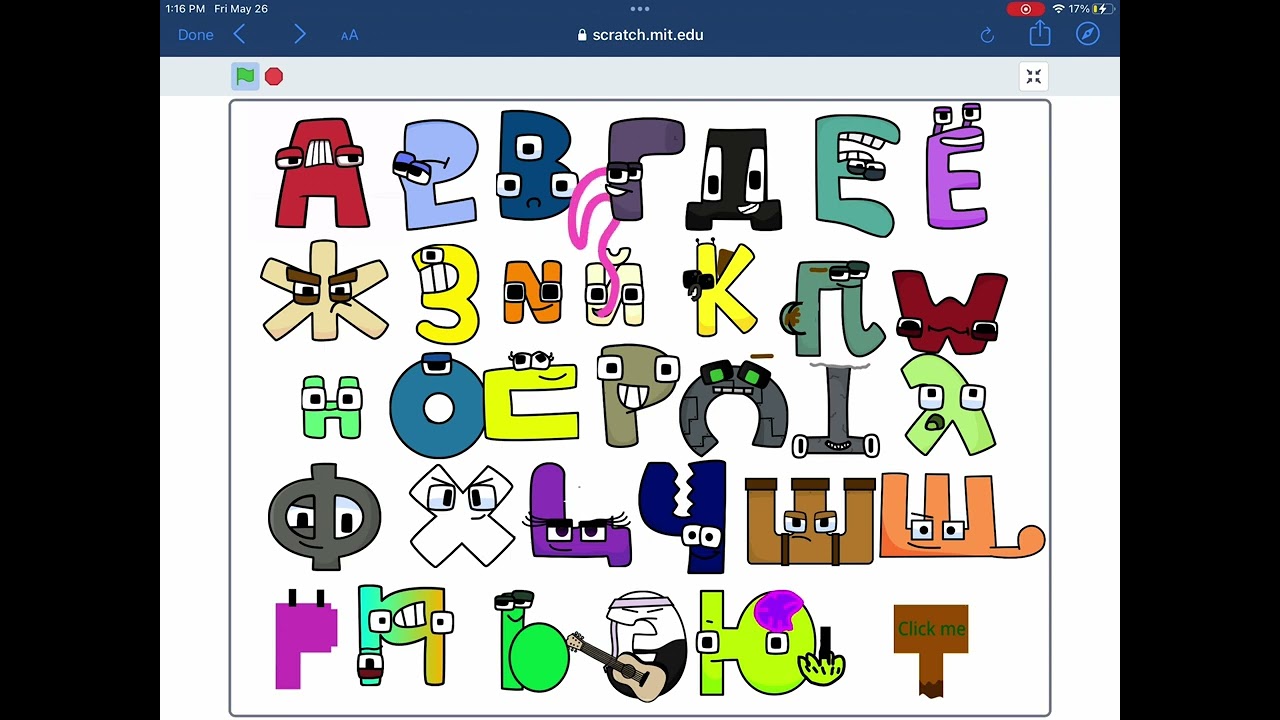This screenshot has height=720, width=1280.
Task: Click the beige letter Ж character
Action: click(324, 291)
